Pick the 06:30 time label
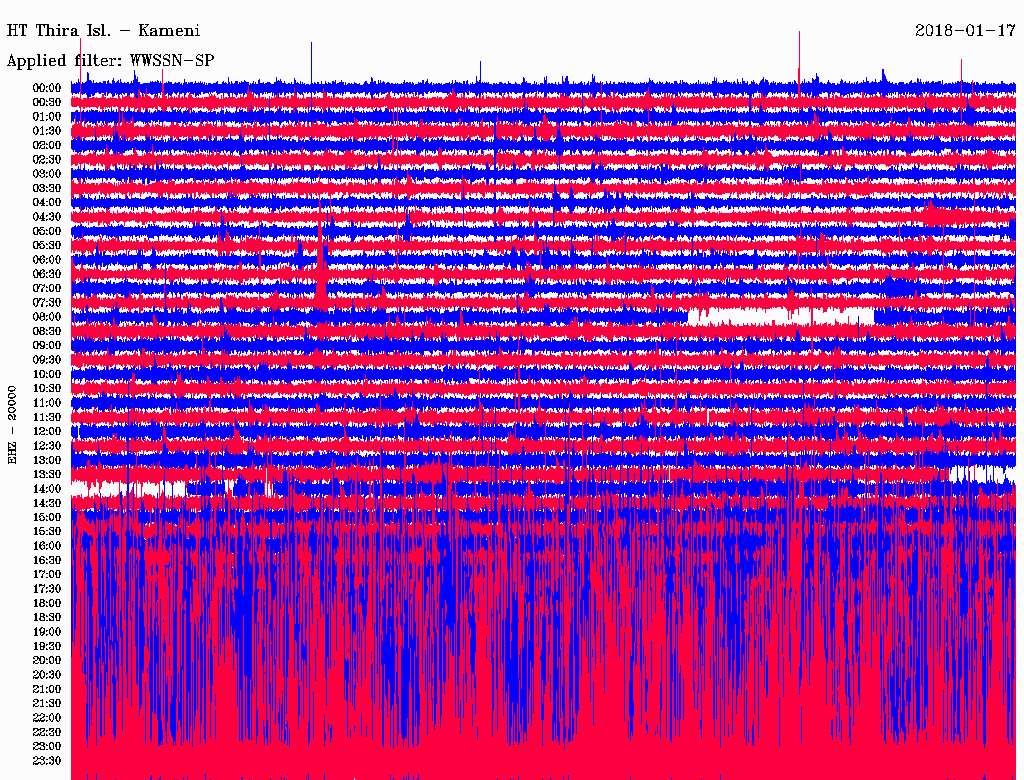This screenshot has width=1024, height=780. click(x=47, y=274)
